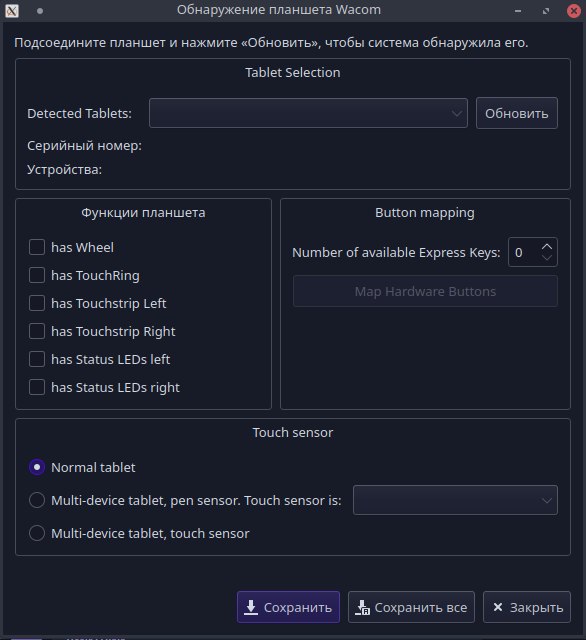Click the Сохранить button with download icon

[x=288, y=607]
